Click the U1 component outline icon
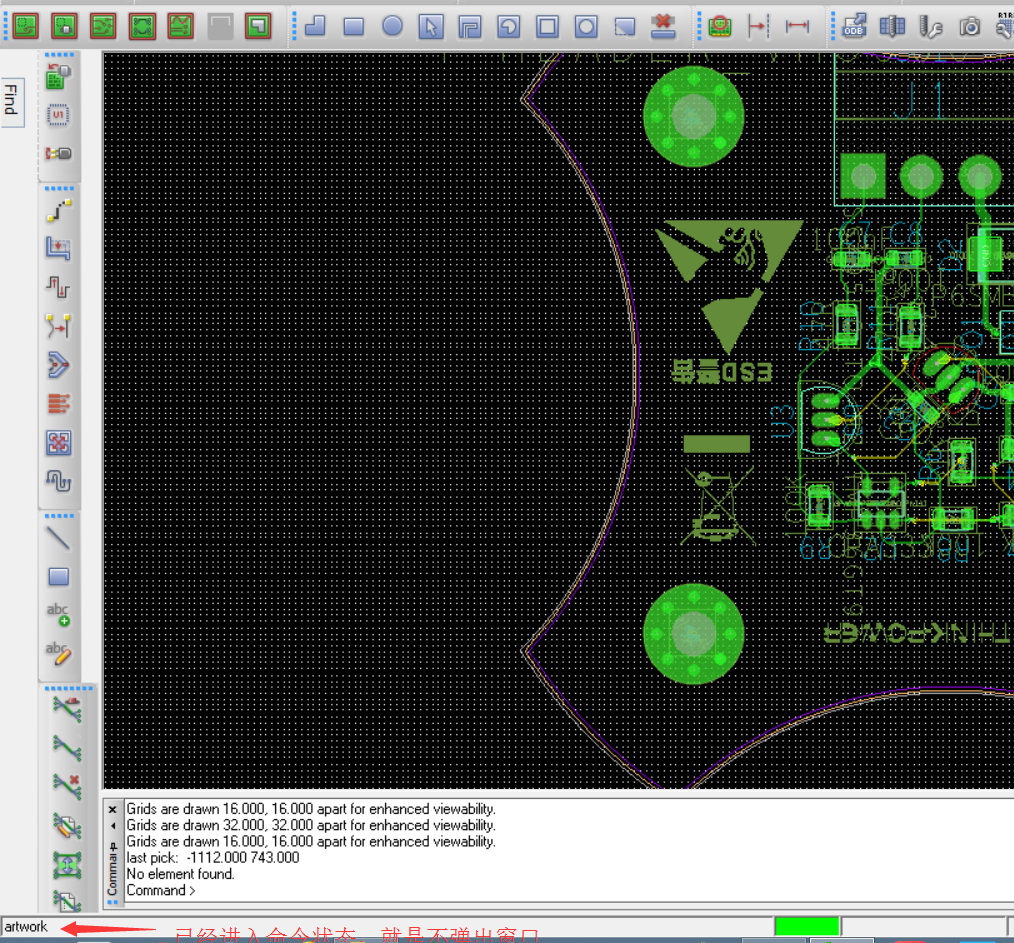 pyautogui.click(x=59, y=115)
